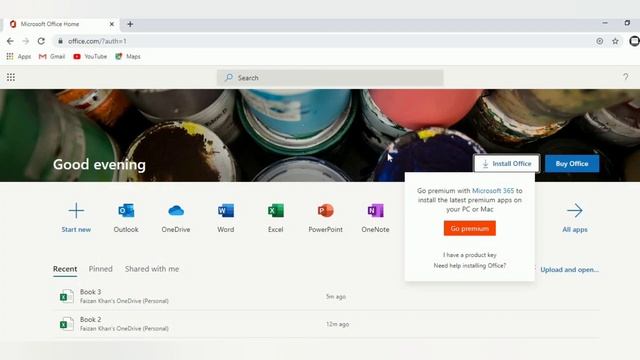Image resolution: width=640 pixels, height=360 pixels.
Task: Click the Good evening greeting text
Action: 99,164
